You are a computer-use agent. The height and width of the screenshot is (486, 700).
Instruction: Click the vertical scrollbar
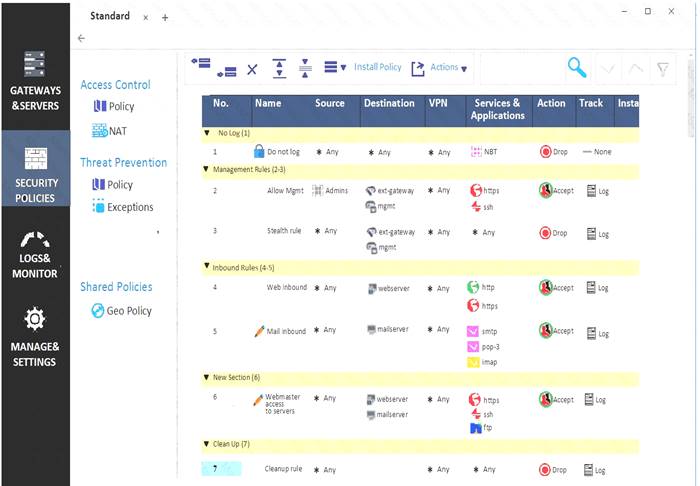pyautogui.click(x=691, y=98)
